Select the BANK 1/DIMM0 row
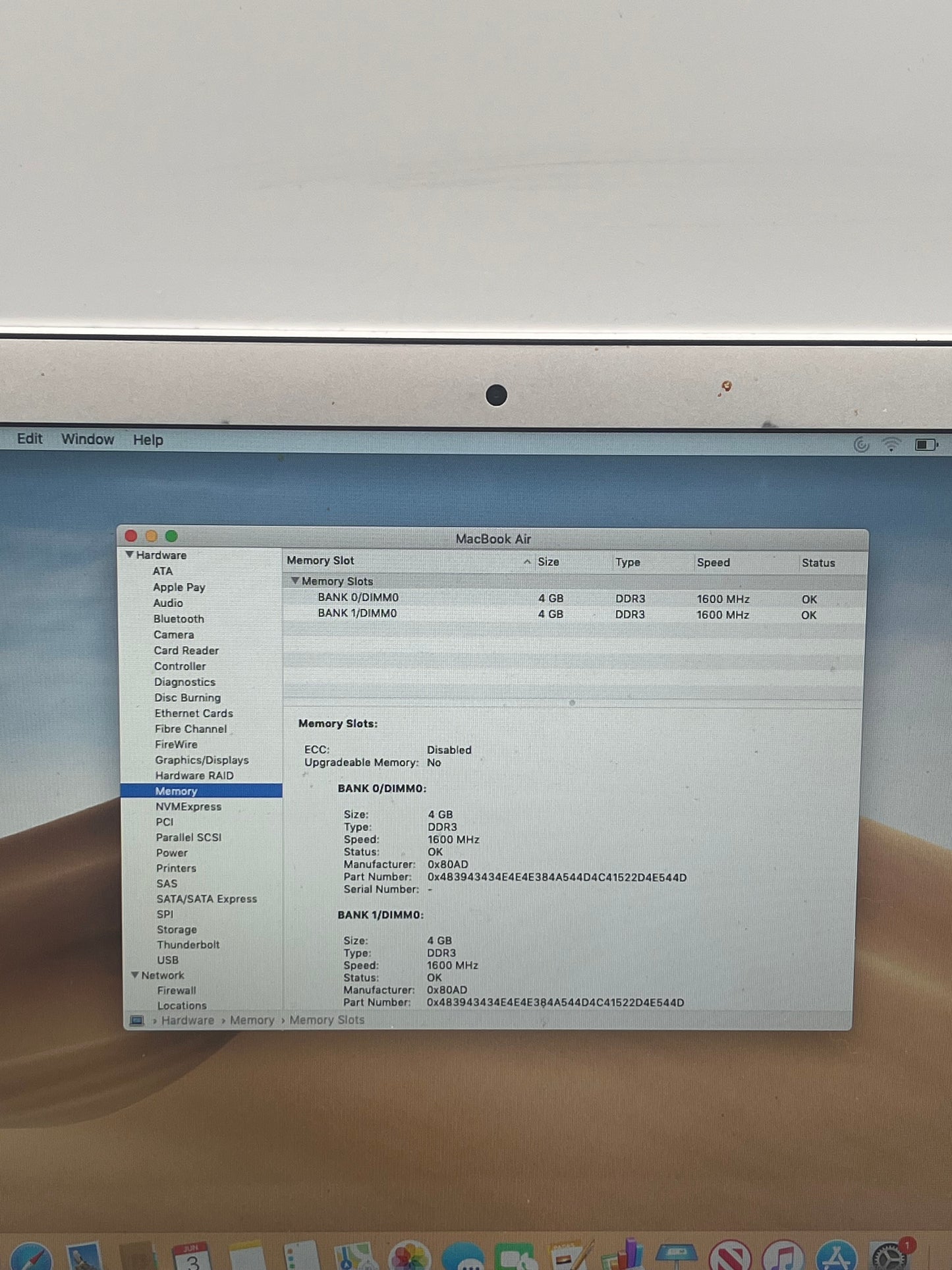 pyautogui.click(x=573, y=614)
